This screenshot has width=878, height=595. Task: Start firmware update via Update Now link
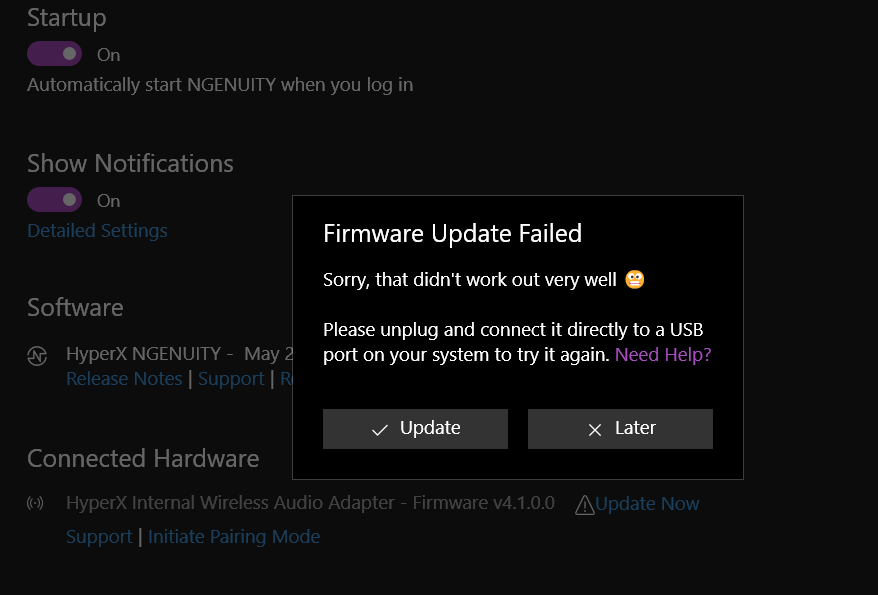click(647, 504)
